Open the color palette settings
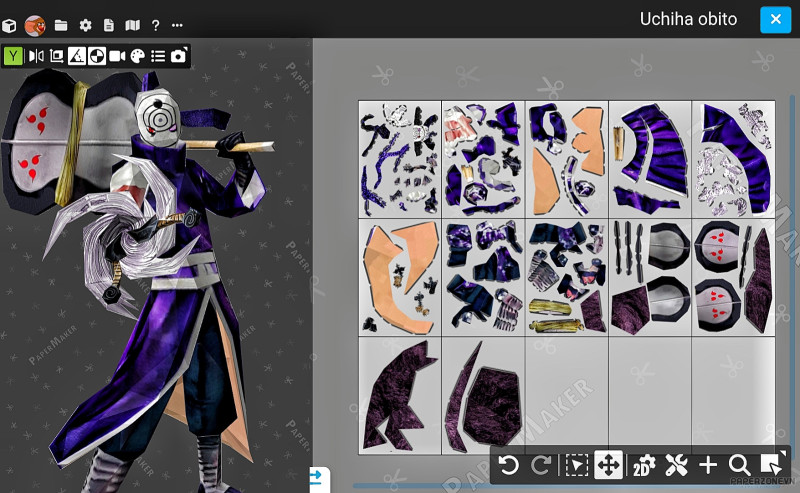Image resolution: width=800 pixels, height=493 pixels. (x=138, y=56)
